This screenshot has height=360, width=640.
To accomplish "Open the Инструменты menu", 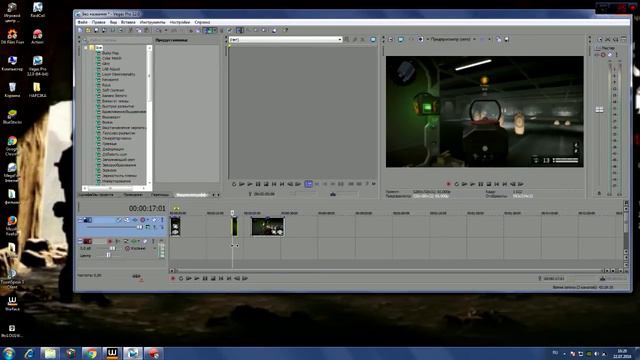I will (152, 22).
